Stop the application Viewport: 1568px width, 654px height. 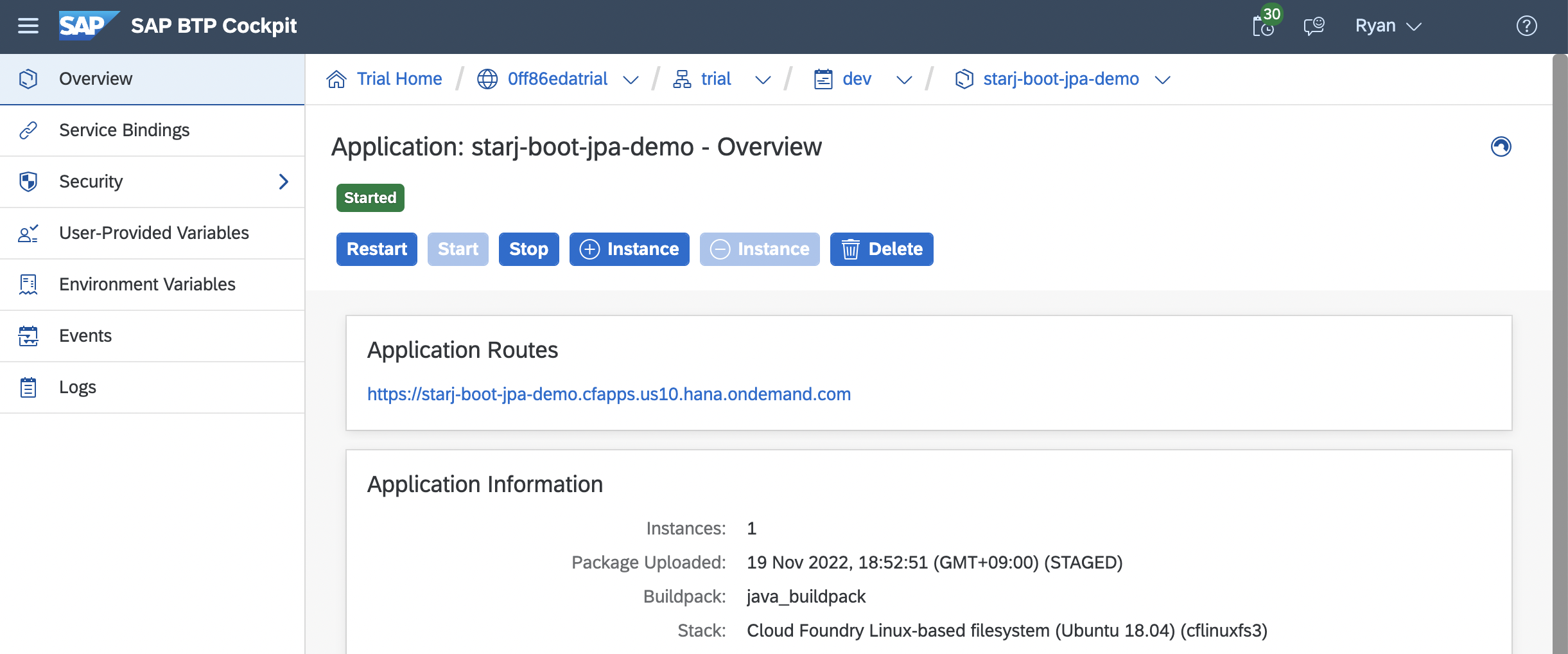coord(528,249)
